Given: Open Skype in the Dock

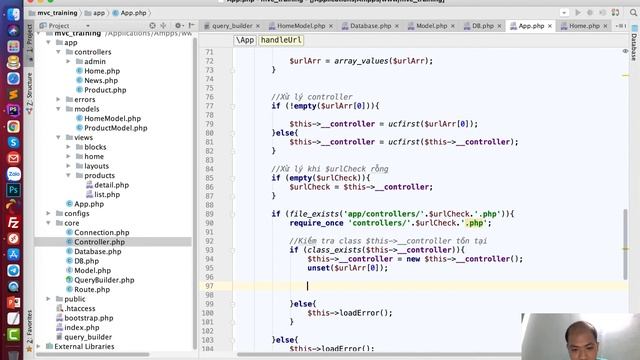Looking at the screenshot, I should point(13,142).
